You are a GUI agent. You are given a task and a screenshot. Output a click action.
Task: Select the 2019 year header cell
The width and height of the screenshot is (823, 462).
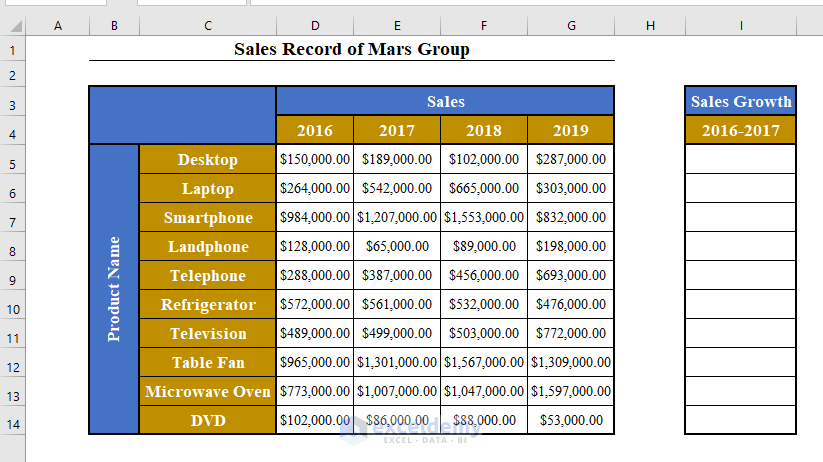571,130
